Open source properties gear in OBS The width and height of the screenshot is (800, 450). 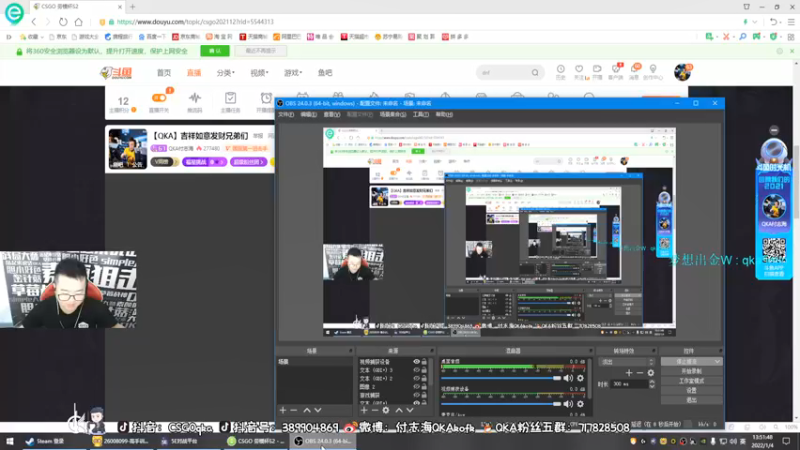(386, 410)
